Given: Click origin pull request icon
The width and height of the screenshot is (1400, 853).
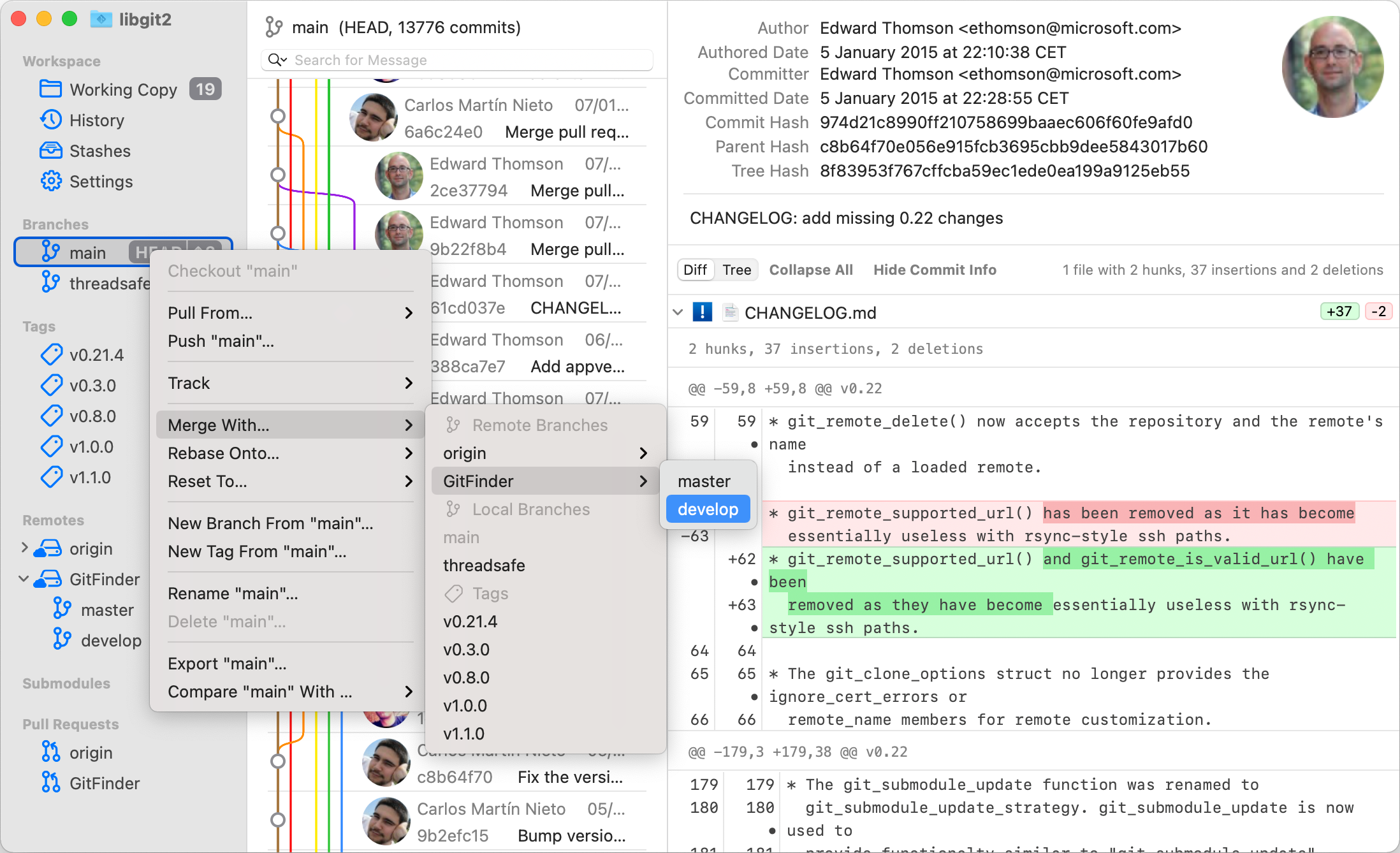Looking at the screenshot, I should (x=50, y=752).
